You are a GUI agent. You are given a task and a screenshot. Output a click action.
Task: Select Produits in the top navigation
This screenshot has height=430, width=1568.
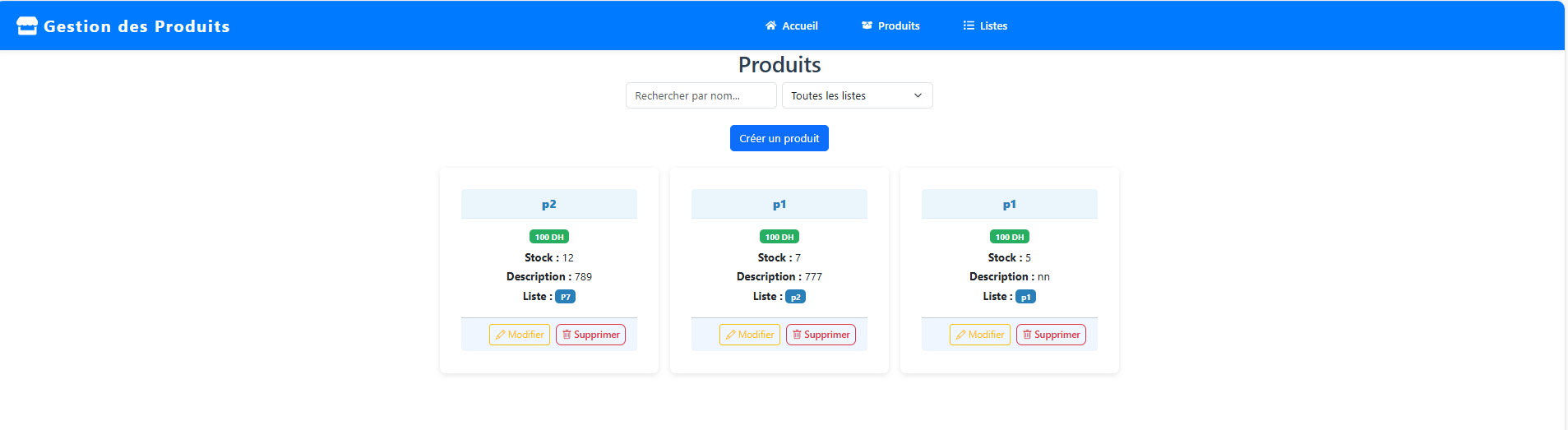coord(899,25)
